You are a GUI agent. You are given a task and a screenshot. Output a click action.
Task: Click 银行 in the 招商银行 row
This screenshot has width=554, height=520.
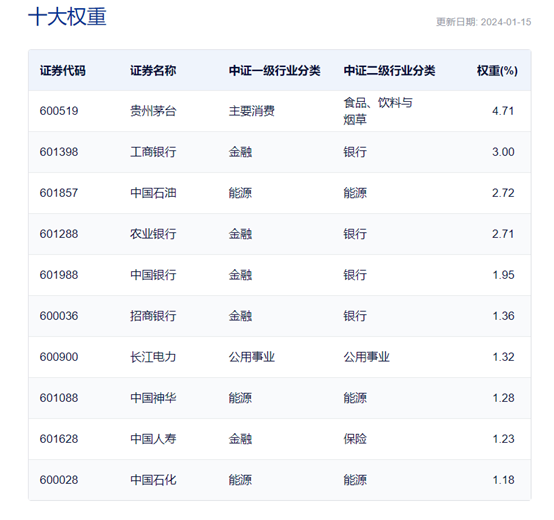(355, 316)
